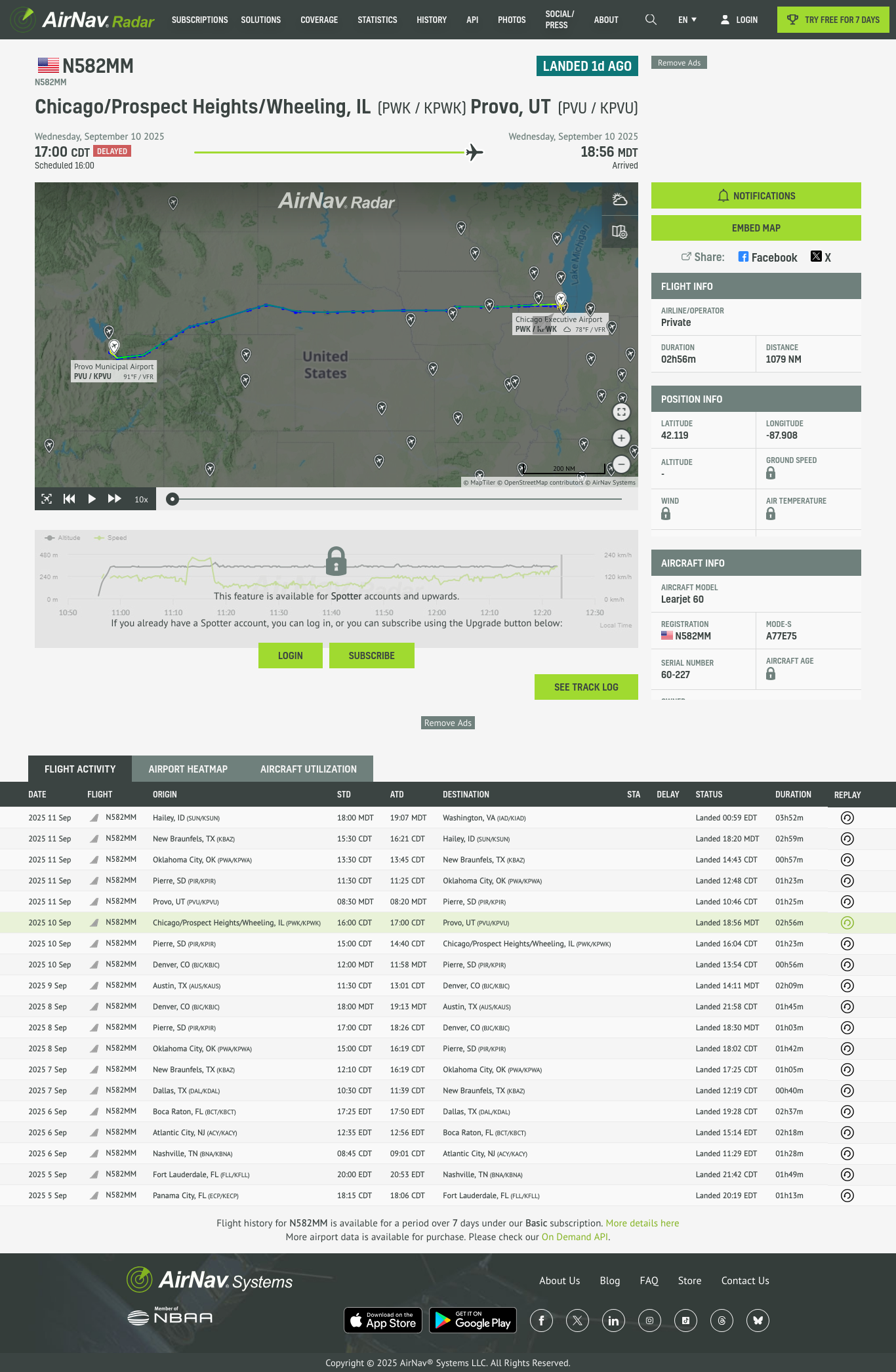Open the Solutions menu
This screenshot has height=1372, width=896.
tap(261, 20)
